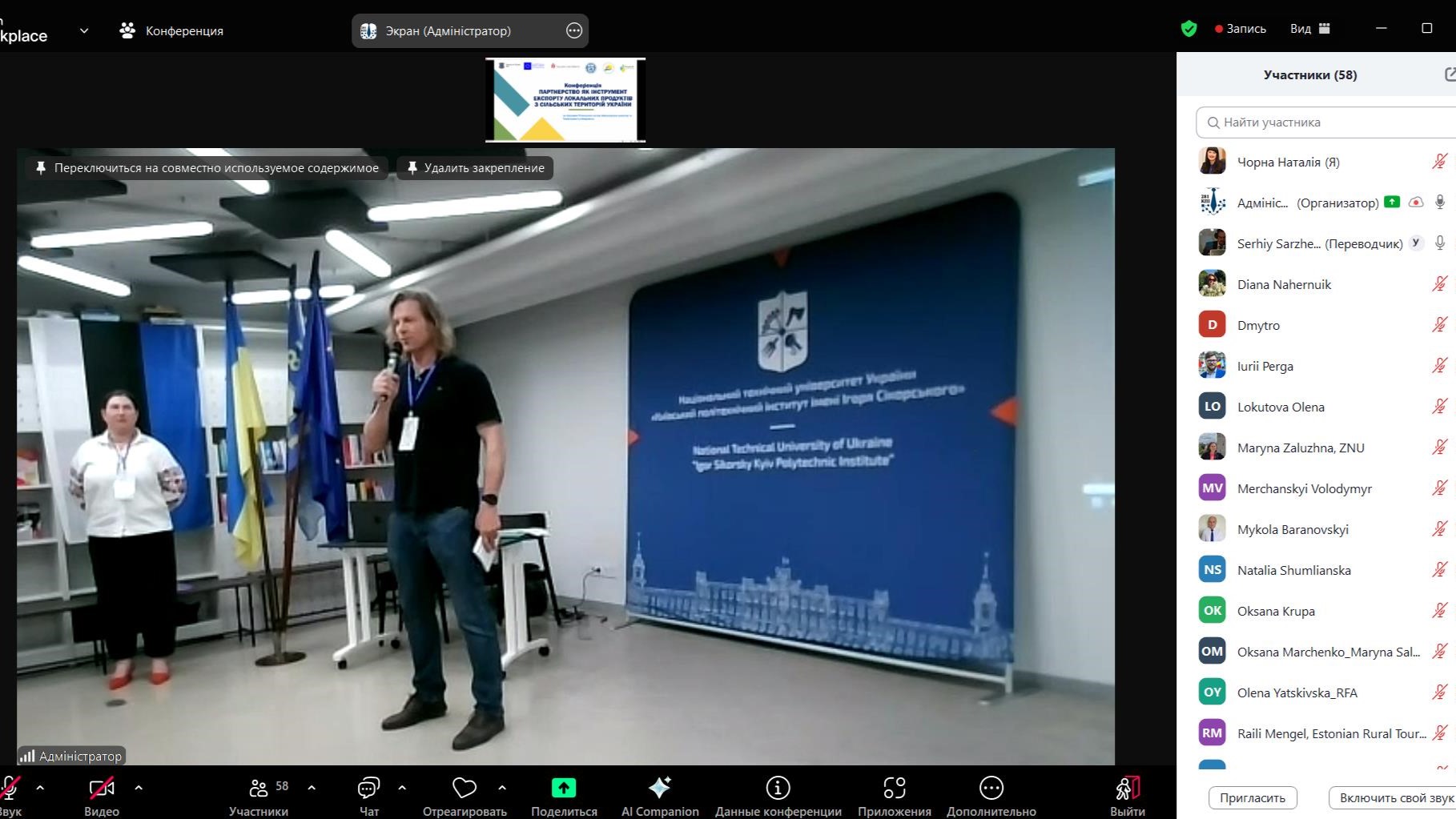This screenshot has height=819, width=1456.
Task: Expand audio settings arrow
Action: pos(40,788)
